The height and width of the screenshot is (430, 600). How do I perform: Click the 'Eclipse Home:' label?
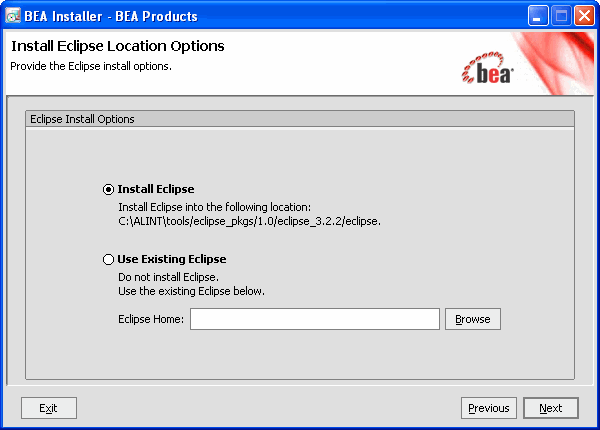pyautogui.click(x=151, y=319)
